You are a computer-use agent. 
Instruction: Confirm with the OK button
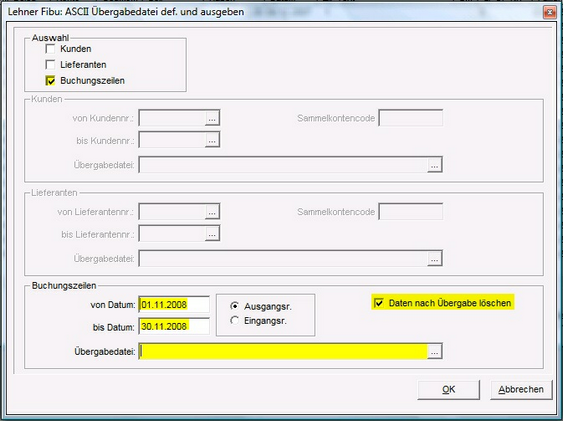(448, 390)
